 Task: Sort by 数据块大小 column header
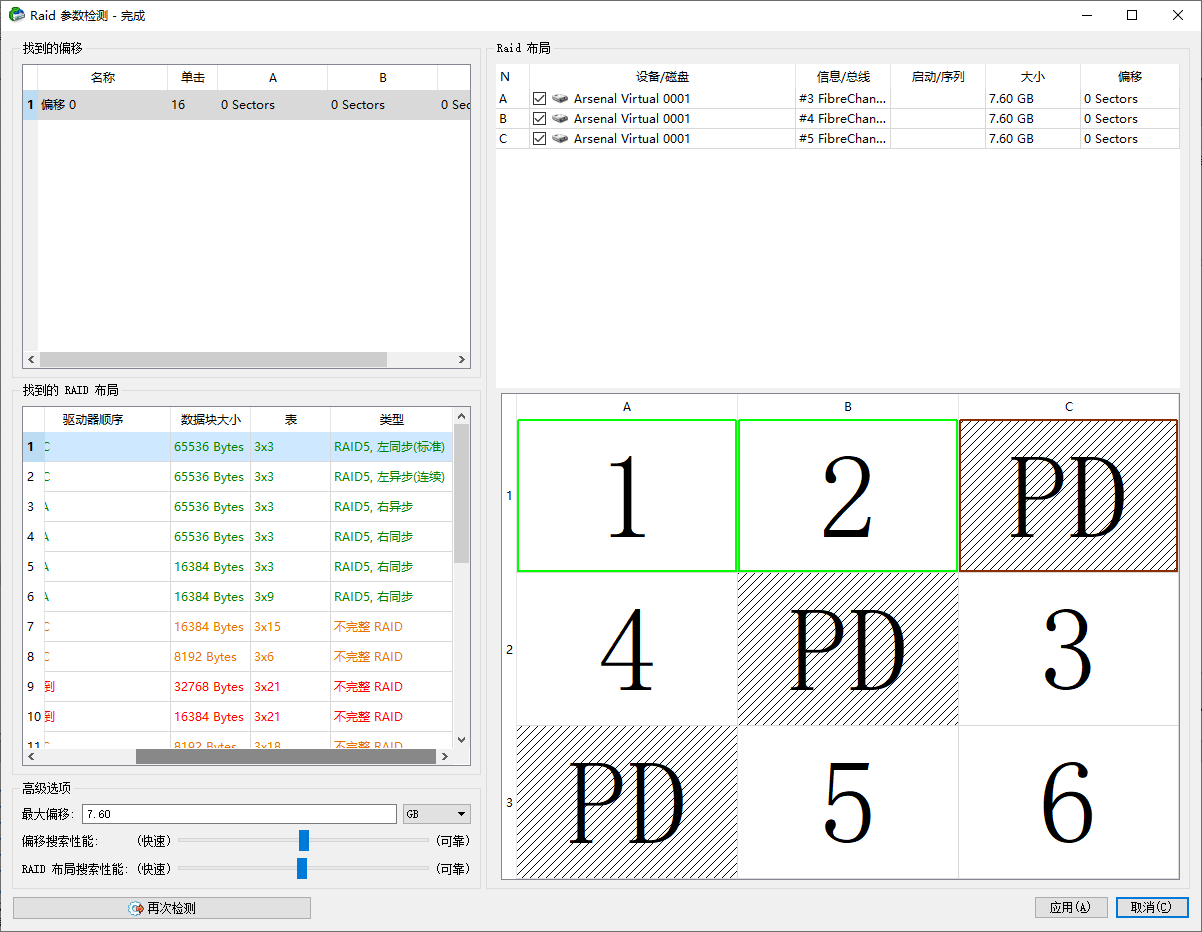pyautogui.click(x=210, y=420)
